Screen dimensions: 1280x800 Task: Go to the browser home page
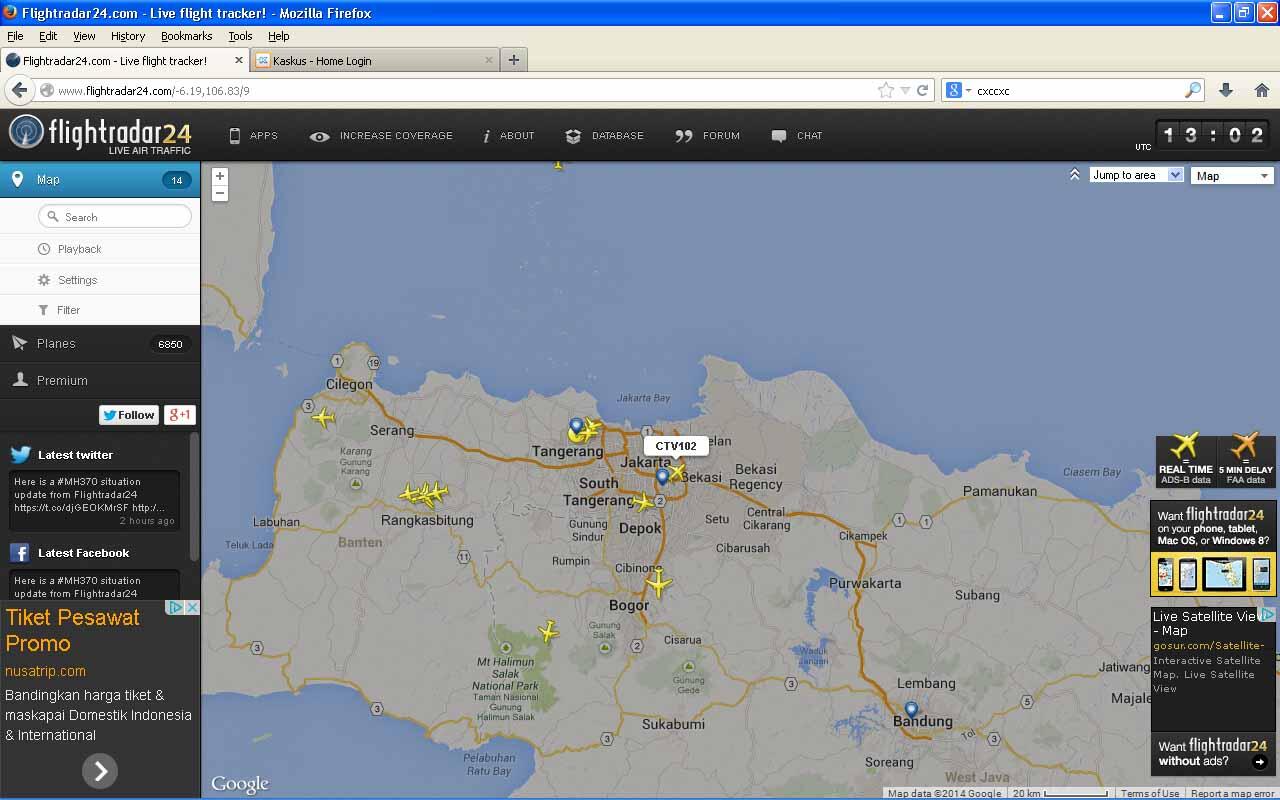pos(1261,90)
